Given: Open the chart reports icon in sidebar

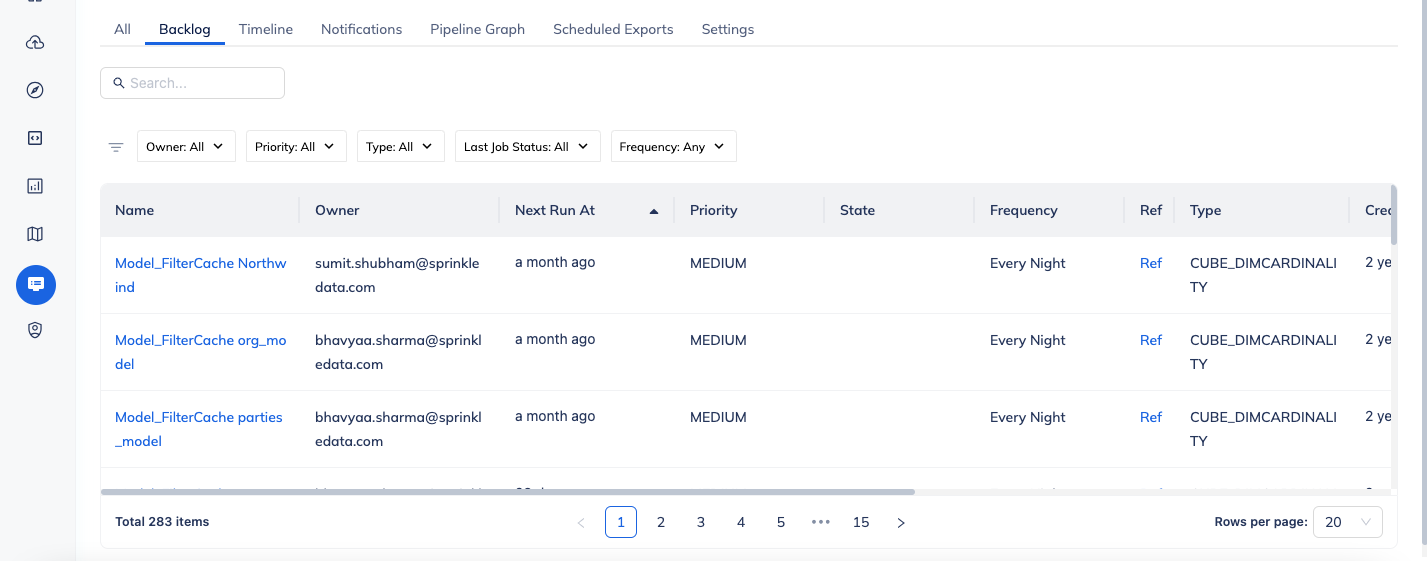Looking at the screenshot, I should pyautogui.click(x=35, y=186).
